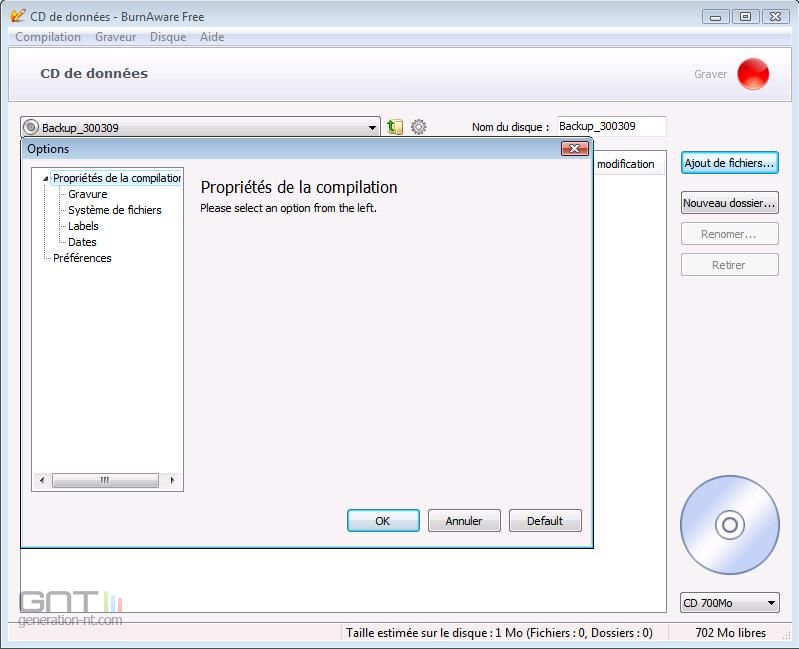Click the BurnAware app icon in title bar
This screenshot has width=799, height=649.
[17, 16]
